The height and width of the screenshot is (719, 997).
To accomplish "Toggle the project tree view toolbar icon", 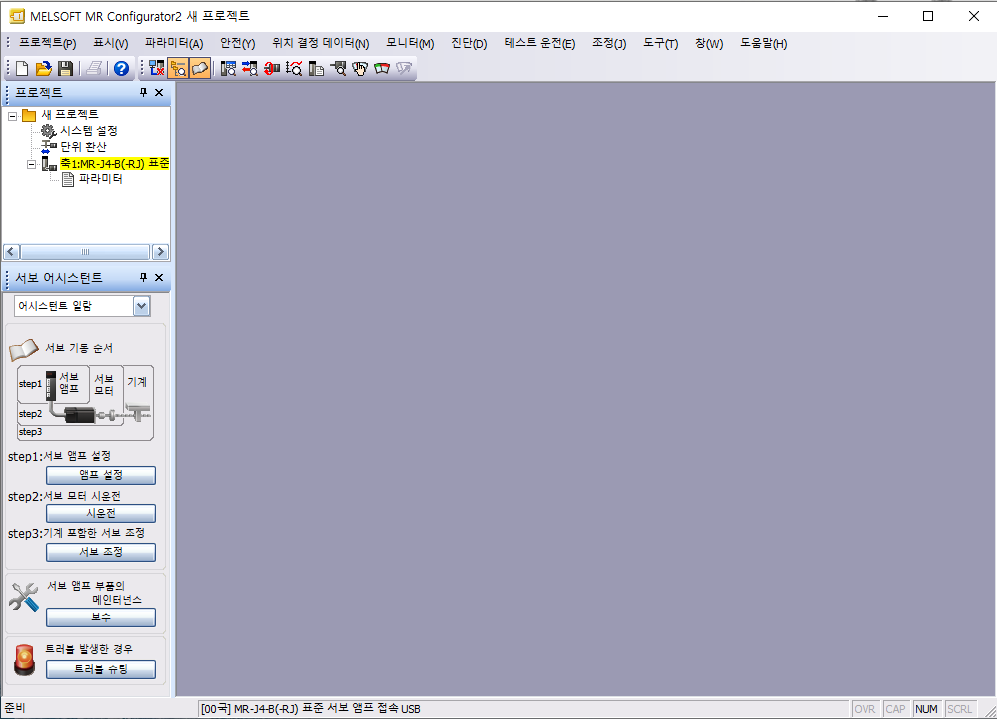I will click(178, 68).
